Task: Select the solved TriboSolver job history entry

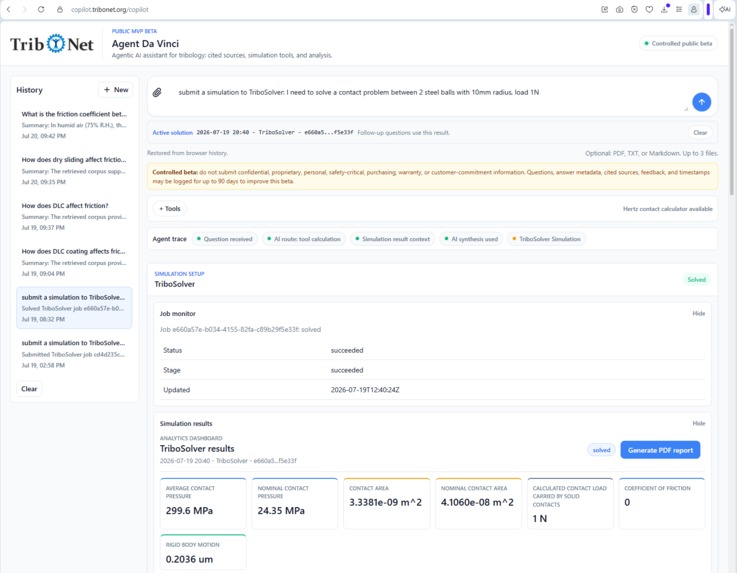Action: pyautogui.click(x=74, y=308)
